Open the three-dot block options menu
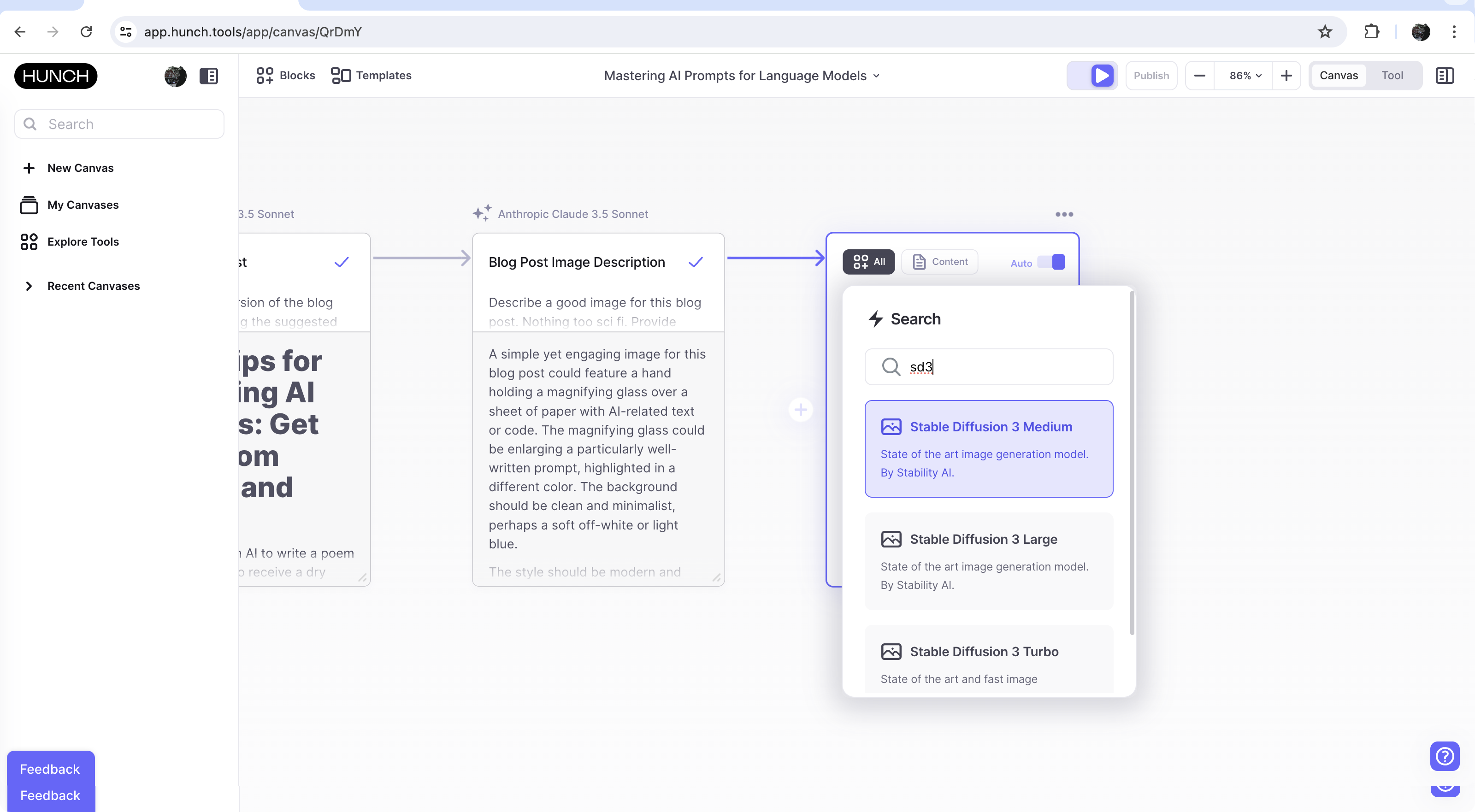This screenshot has height=812, width=1475. 1064,214
